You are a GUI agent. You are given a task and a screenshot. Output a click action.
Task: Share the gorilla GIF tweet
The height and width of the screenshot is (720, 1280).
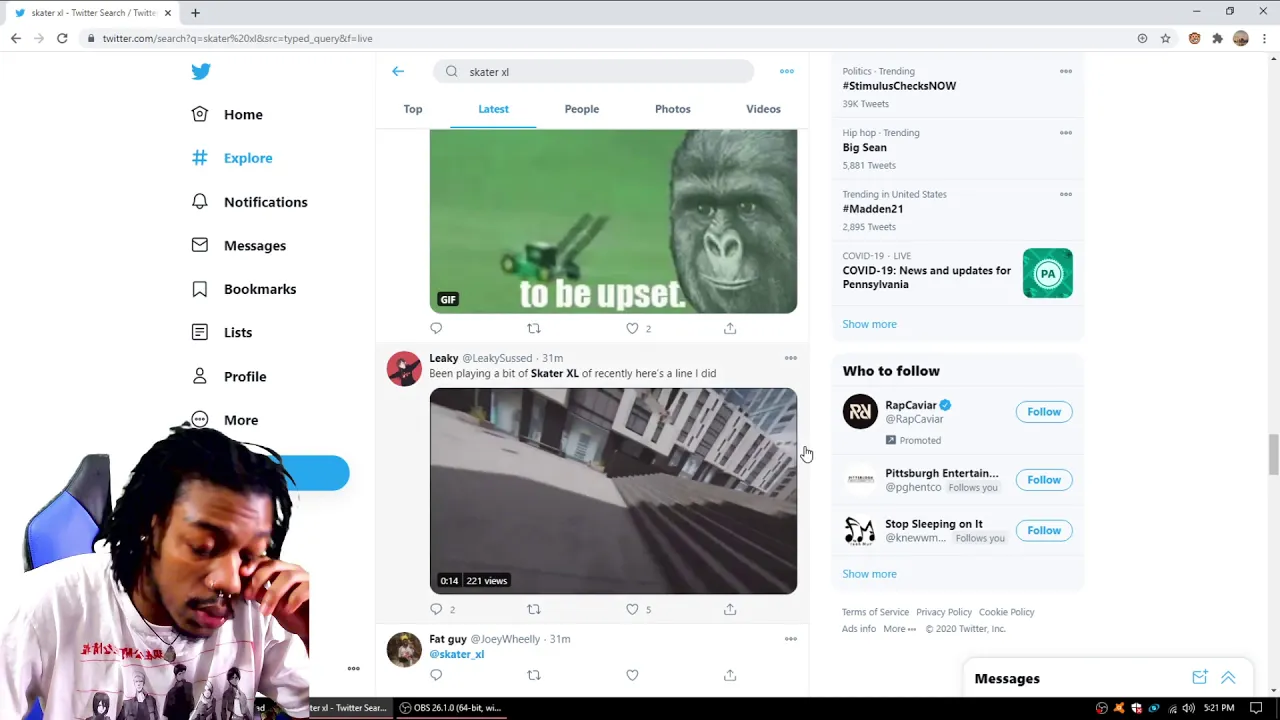(x=730, y=328)
